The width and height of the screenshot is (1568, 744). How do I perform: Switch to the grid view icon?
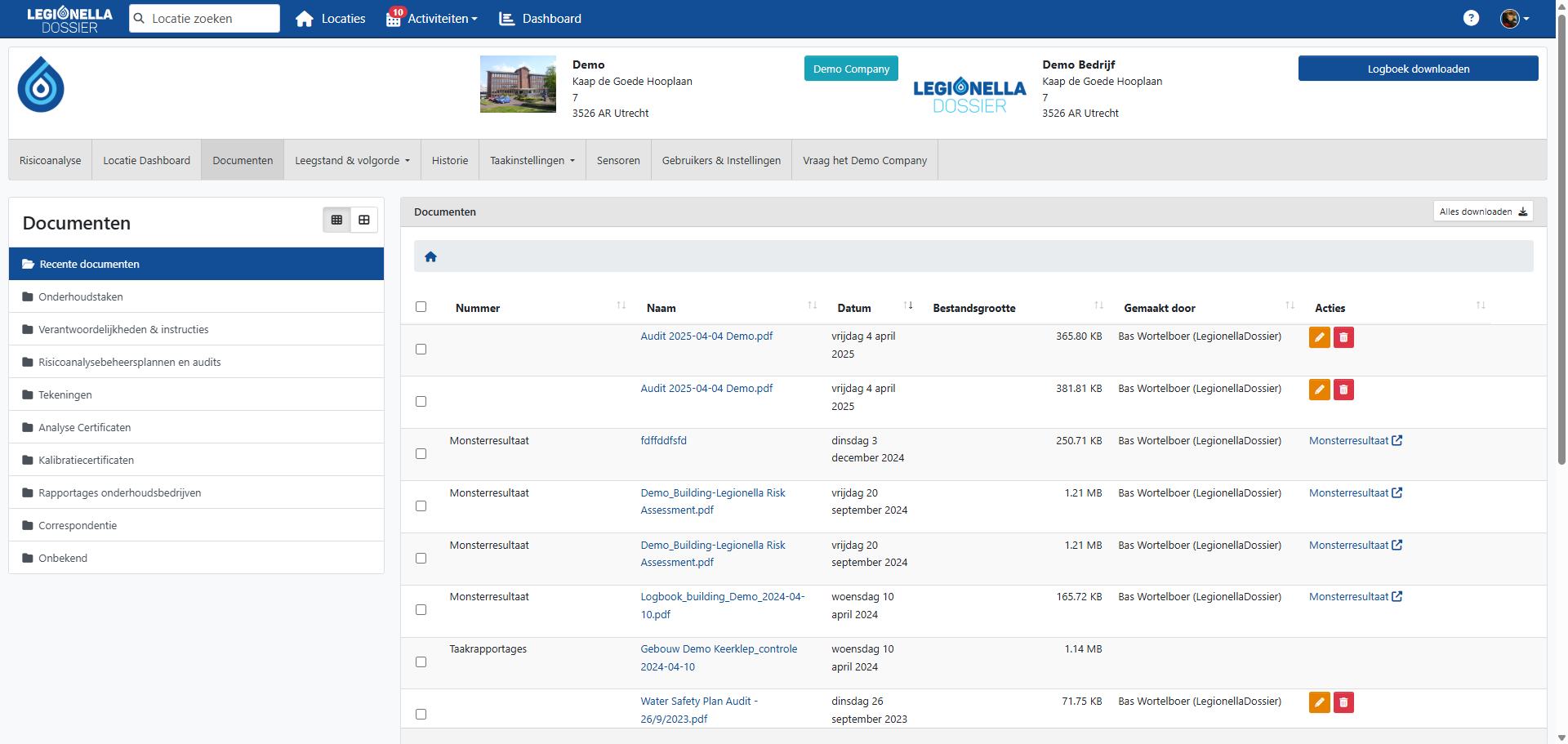(x=364, y=220)
